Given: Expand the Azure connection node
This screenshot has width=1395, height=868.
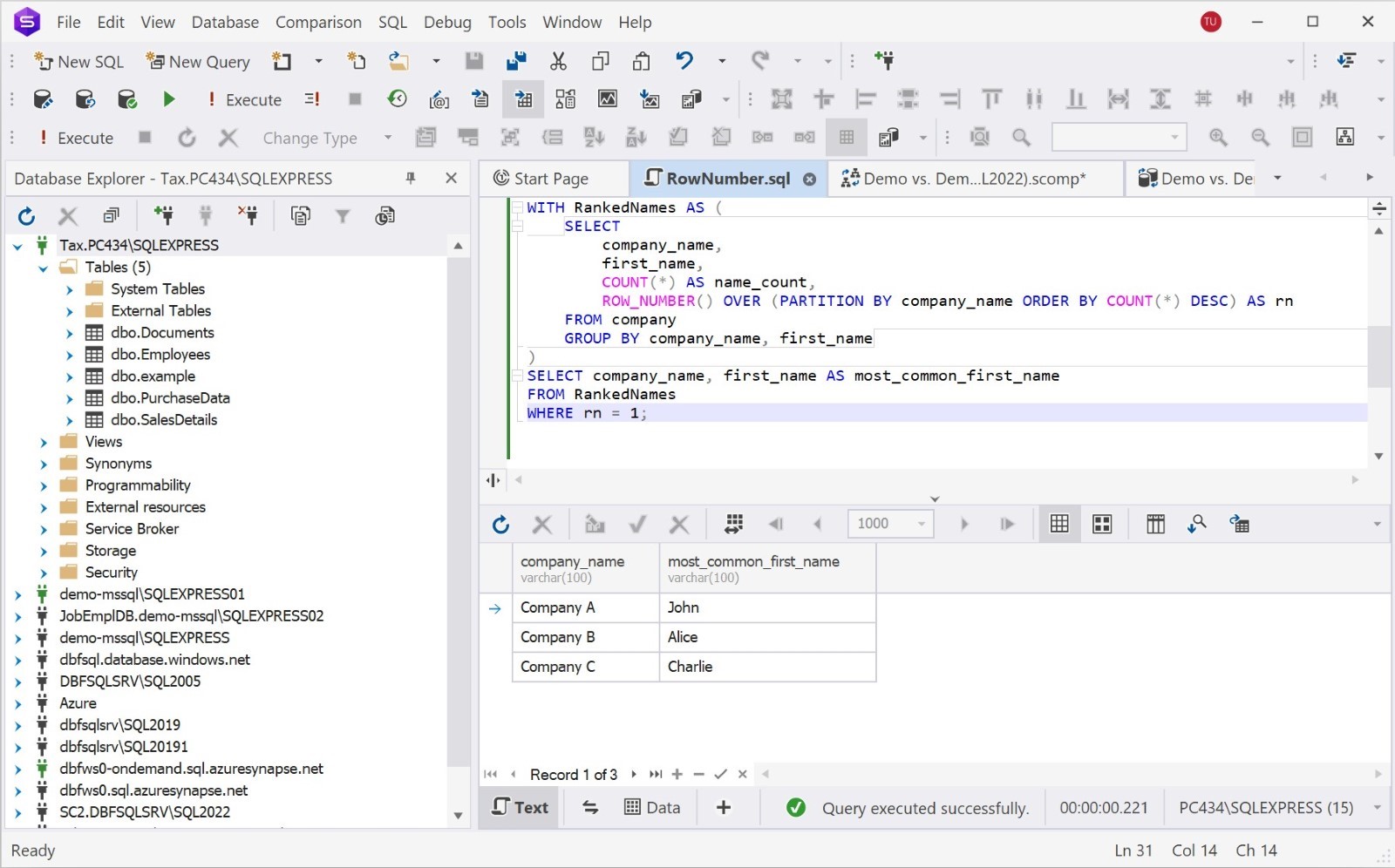Looking at the screenshot, I should coord(17,704).
